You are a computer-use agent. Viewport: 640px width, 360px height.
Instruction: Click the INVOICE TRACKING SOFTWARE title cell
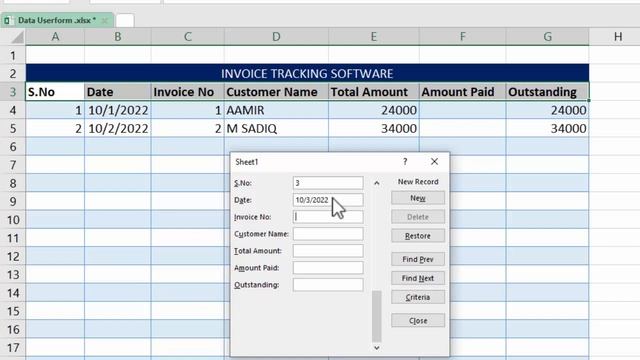pyautogui.click(x=307, y=73)
